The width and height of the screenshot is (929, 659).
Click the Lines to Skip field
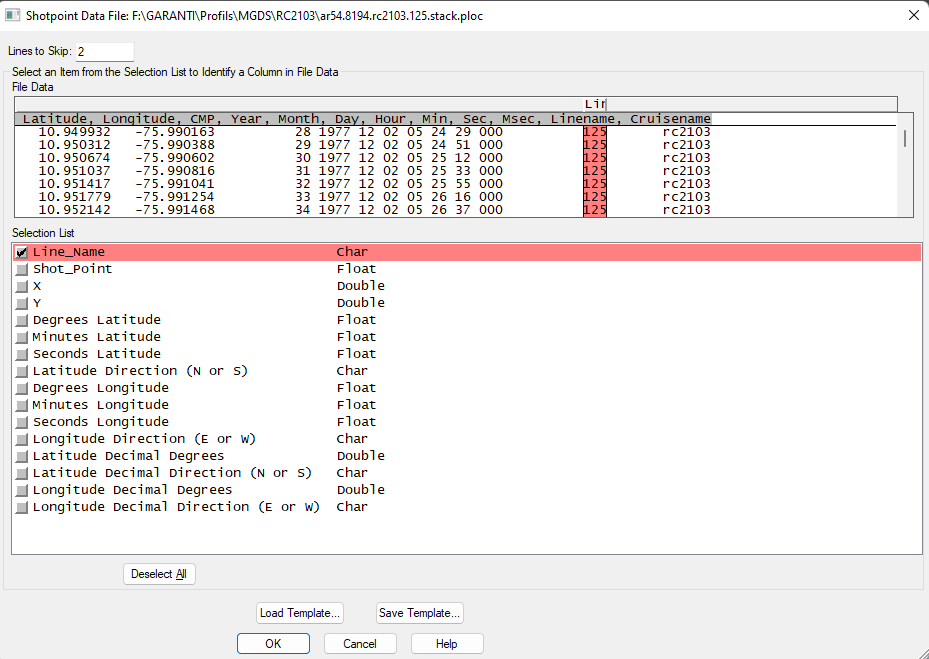coord(103,51)
